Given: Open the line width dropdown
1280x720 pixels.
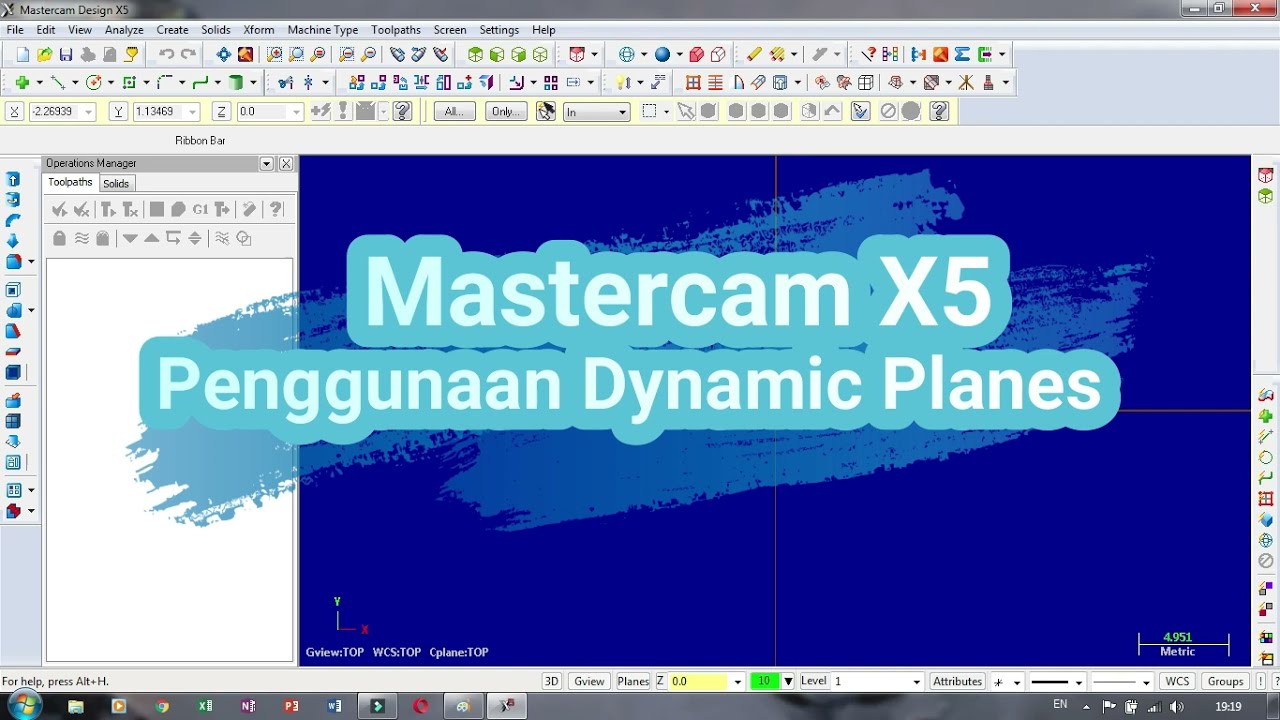Looking at the screenshot, I should pyautogui.click(x=1146, y=682).
